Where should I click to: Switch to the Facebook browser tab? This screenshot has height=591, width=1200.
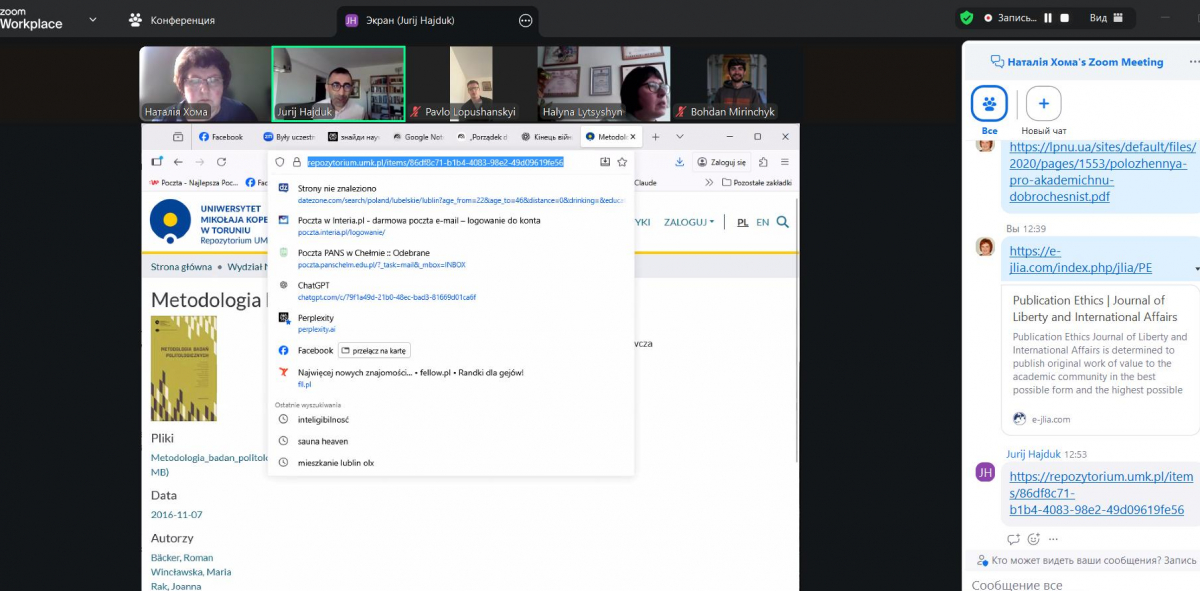pyautogui.click(x=221, y=137)
